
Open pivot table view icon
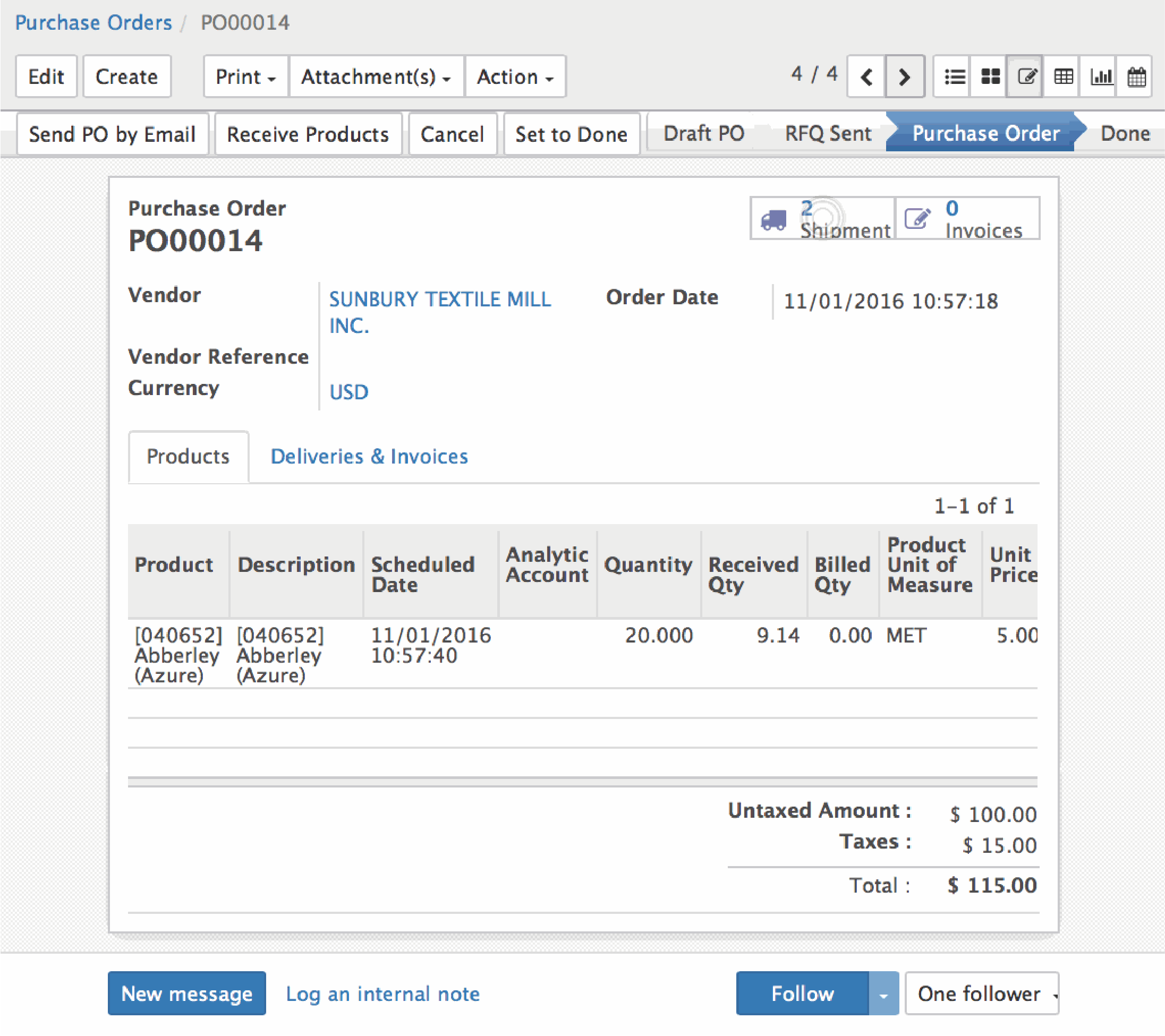1062,76
